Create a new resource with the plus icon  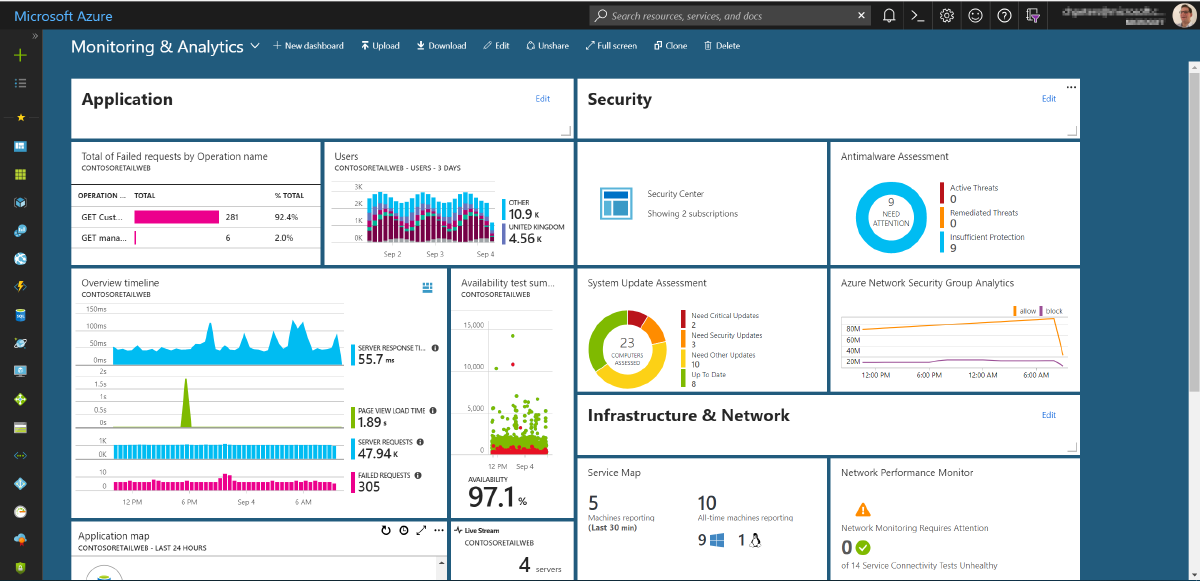(20, 53)
